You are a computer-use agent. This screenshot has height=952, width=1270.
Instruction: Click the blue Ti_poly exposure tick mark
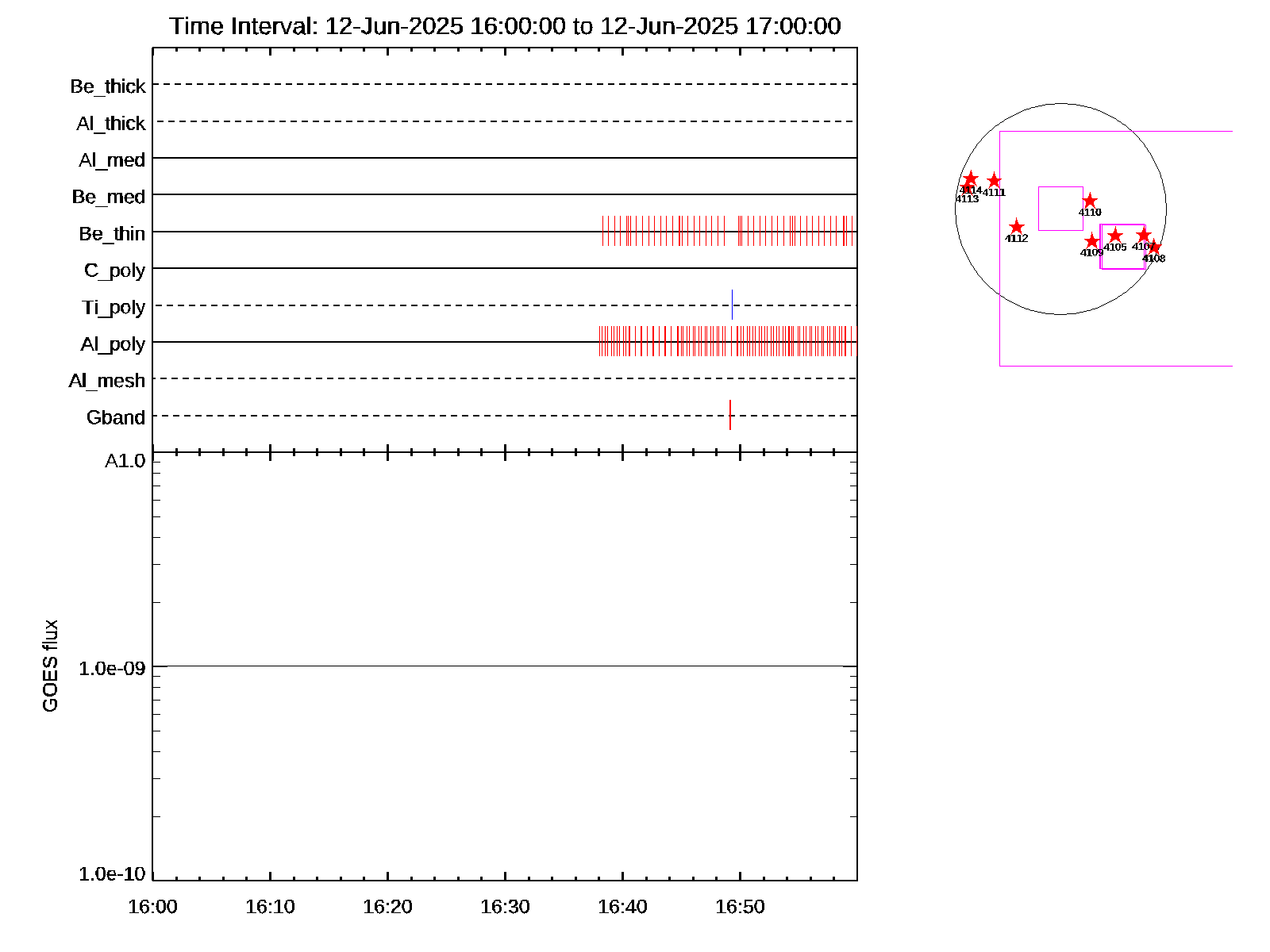click(x=732, y=305)
